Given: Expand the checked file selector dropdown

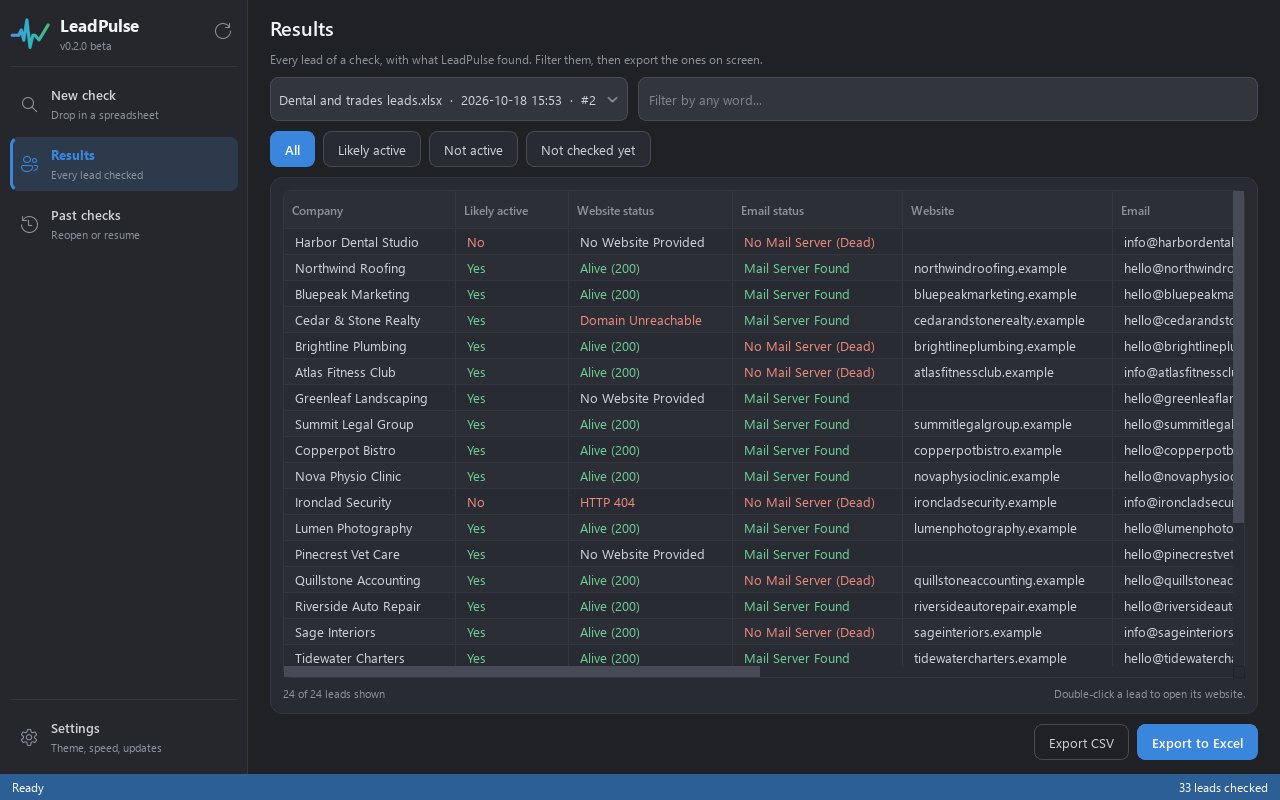Looking at the screenshot, I should pos(449,99).
